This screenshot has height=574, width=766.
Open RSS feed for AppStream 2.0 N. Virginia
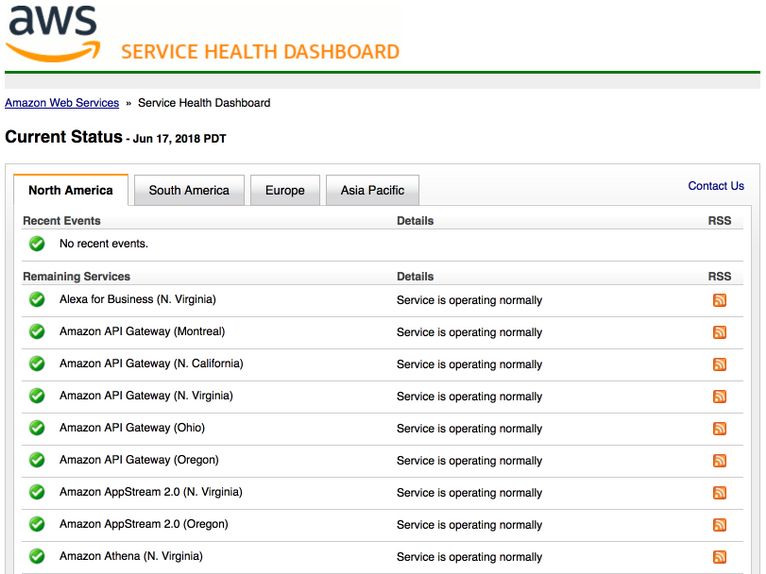(x=719, y=492)
